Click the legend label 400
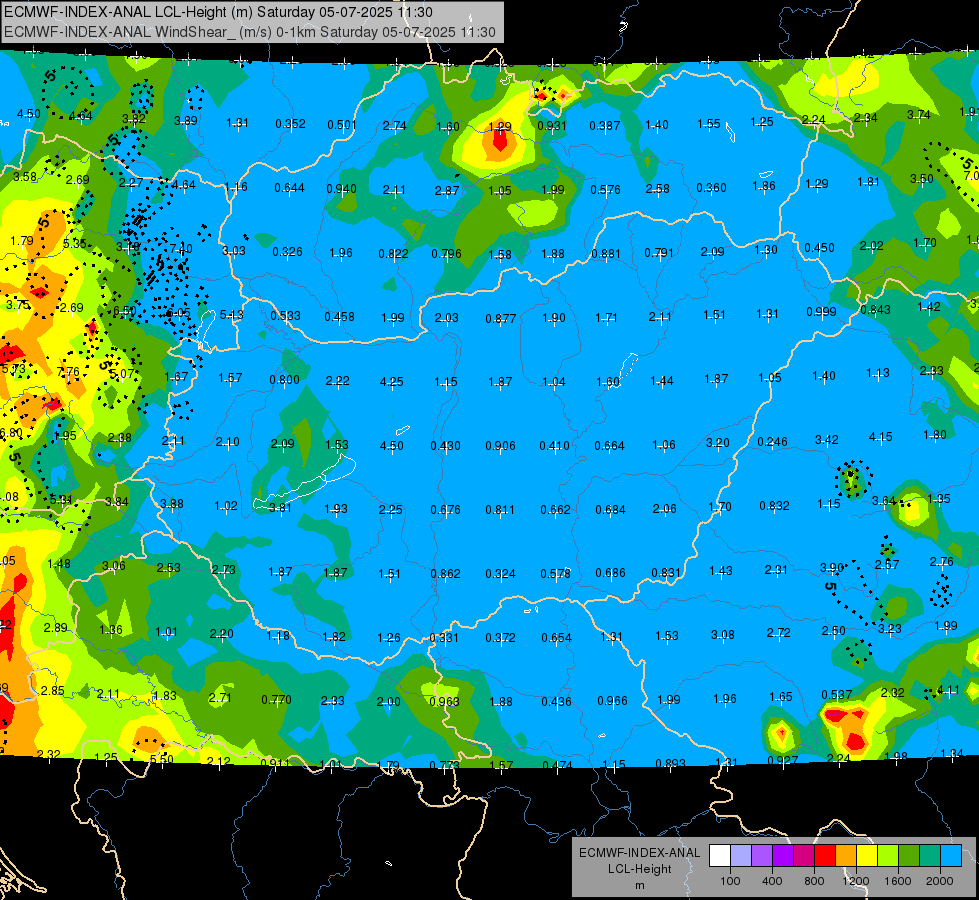 point(772,881)
